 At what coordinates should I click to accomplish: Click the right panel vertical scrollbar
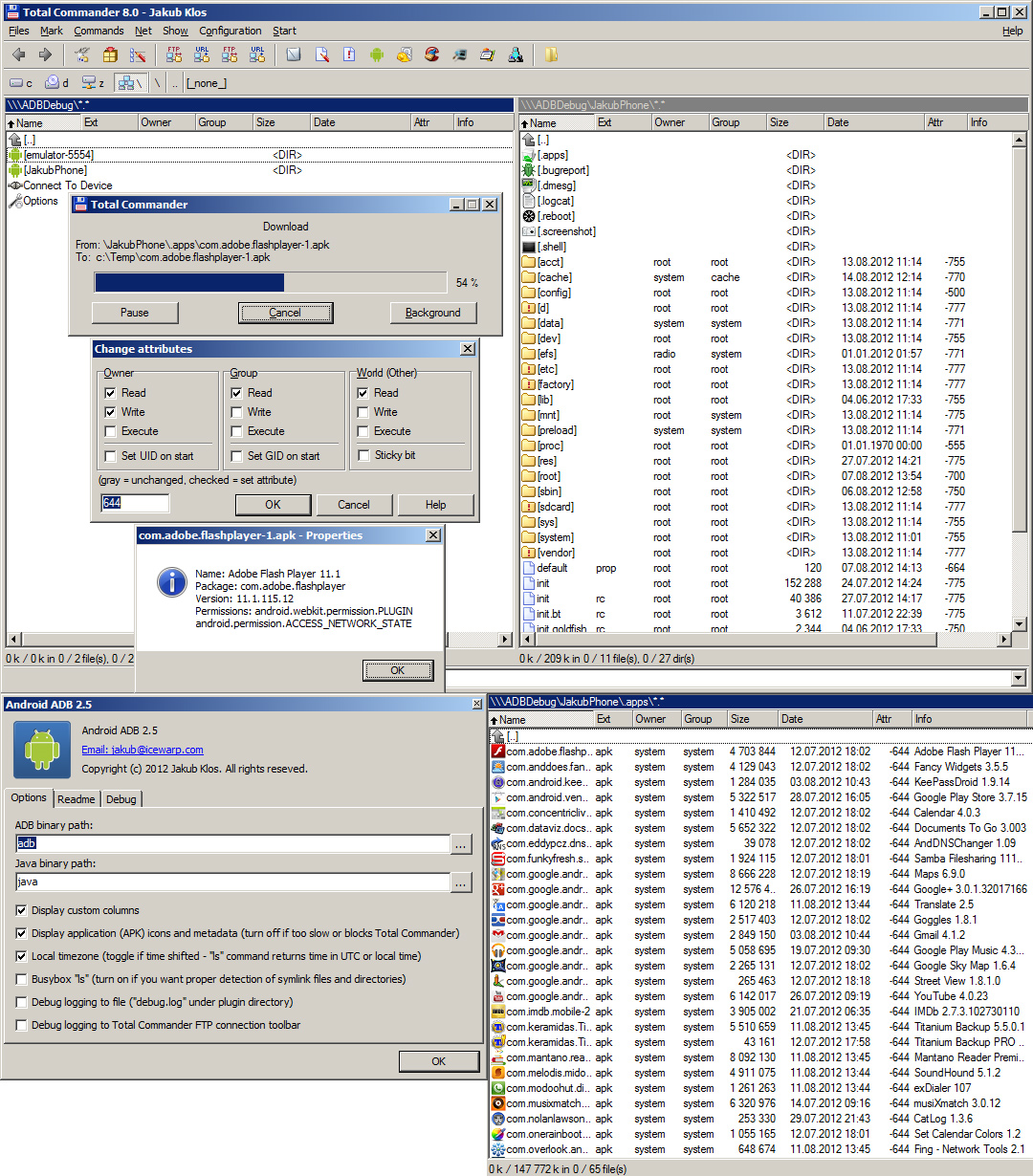[x=1020, y=382]
